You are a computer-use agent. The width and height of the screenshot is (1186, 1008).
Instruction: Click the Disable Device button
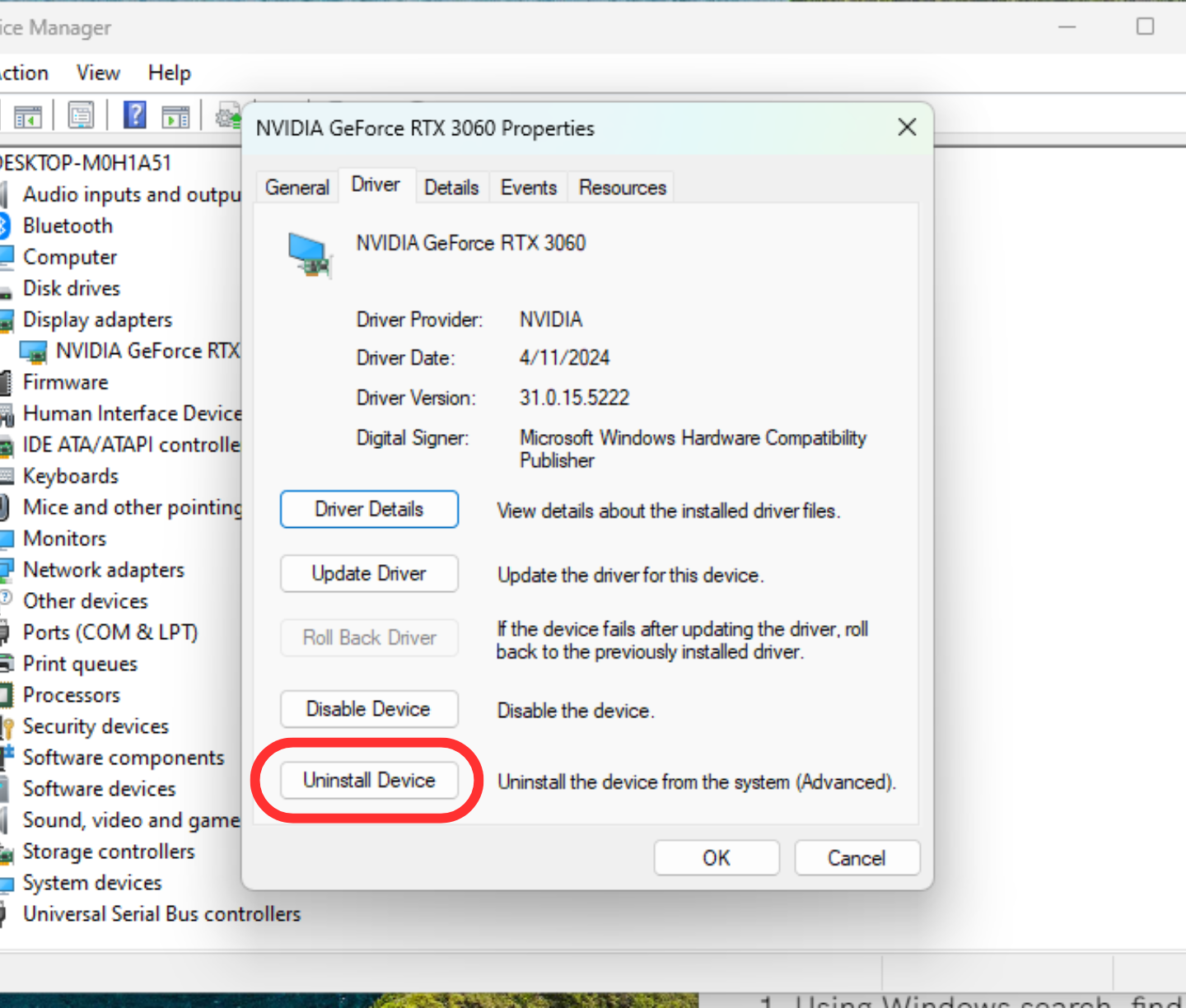pyautogui.click(x=369, y=709)
